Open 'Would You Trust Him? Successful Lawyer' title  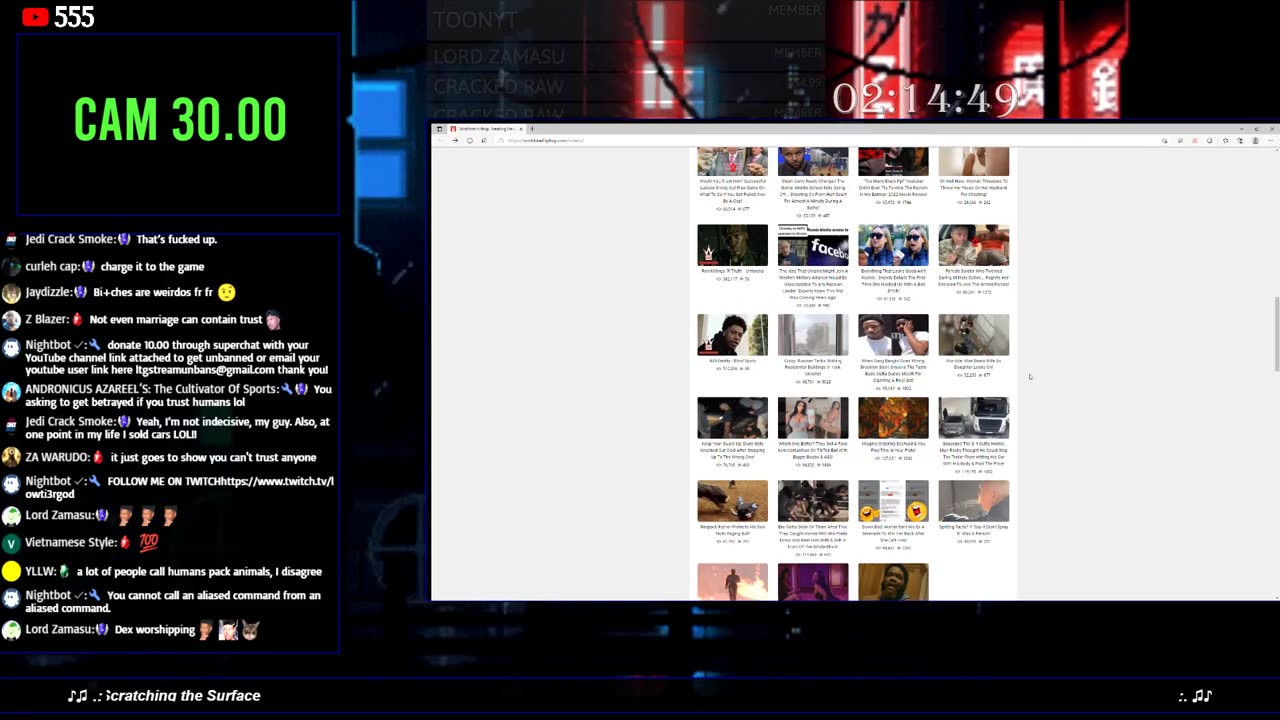(733, 191)
